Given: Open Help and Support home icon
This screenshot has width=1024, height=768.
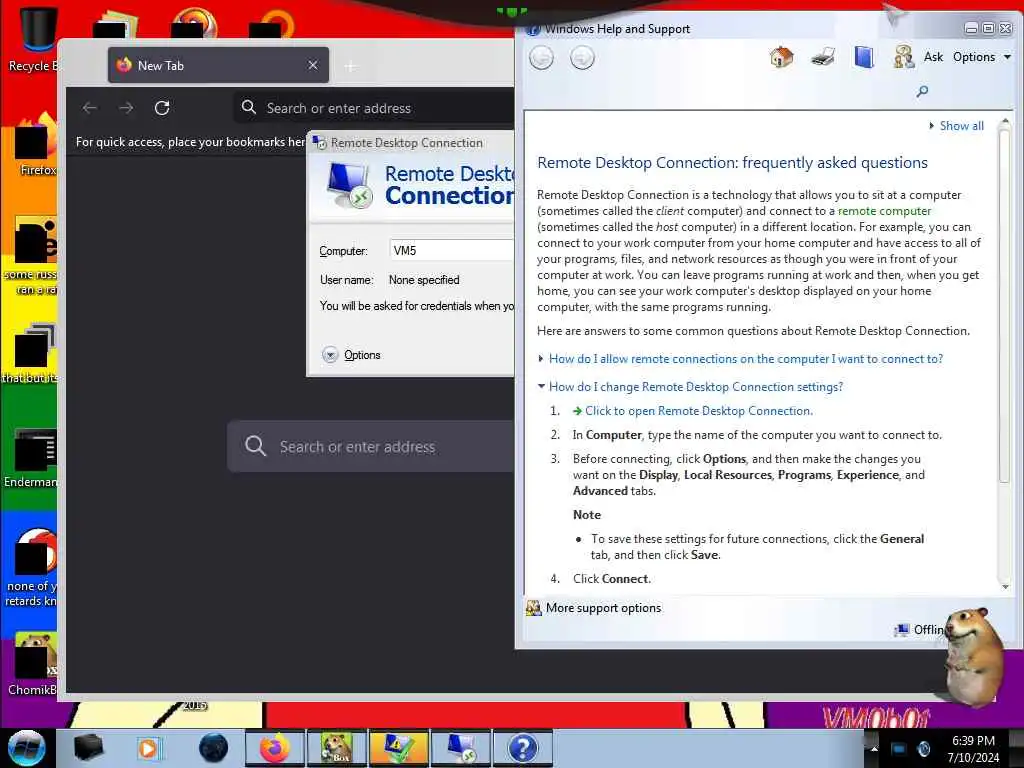Looking at the screenshot, I should tap(781, 57).
